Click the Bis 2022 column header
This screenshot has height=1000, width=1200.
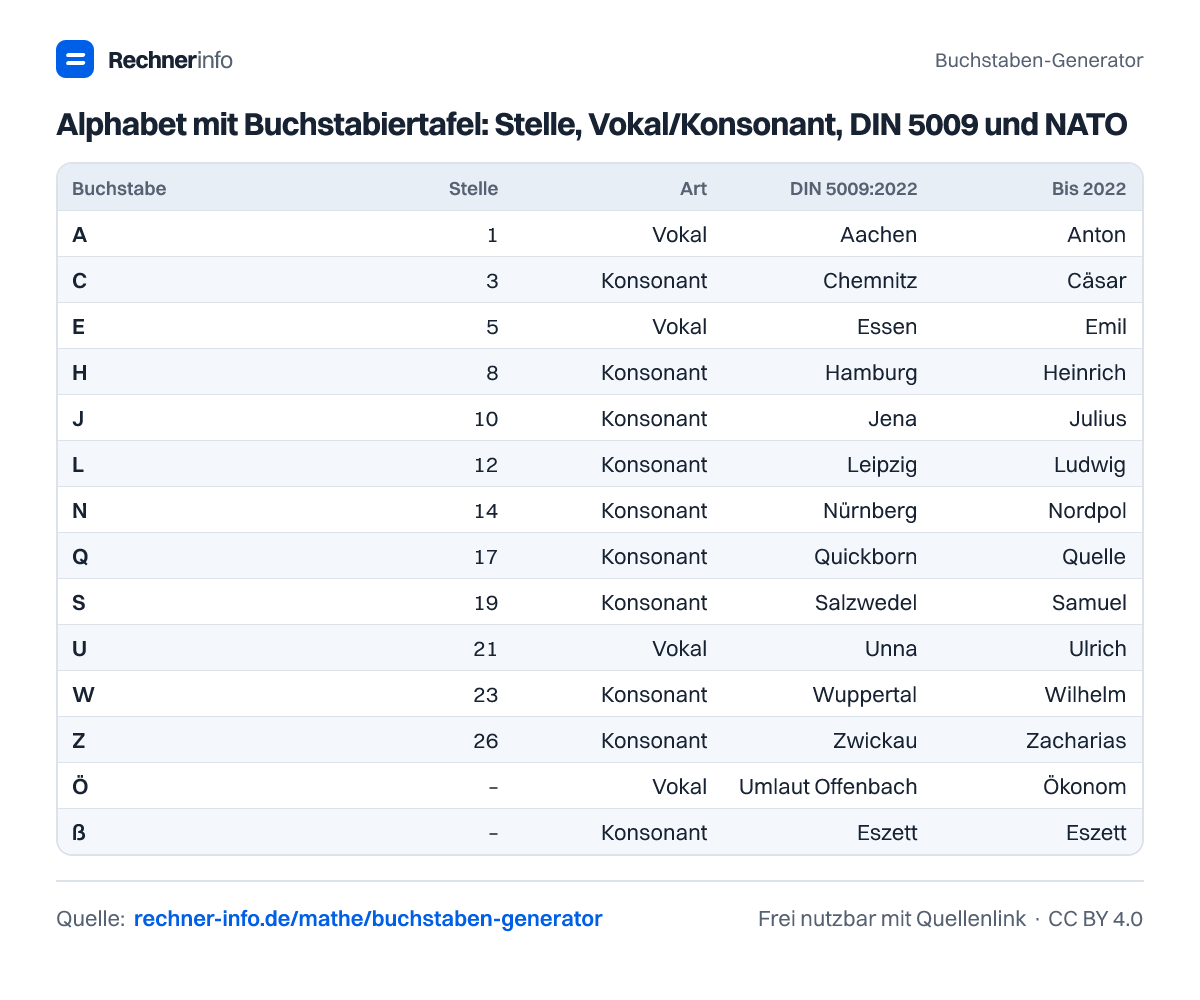click(x=1089, y=188)
